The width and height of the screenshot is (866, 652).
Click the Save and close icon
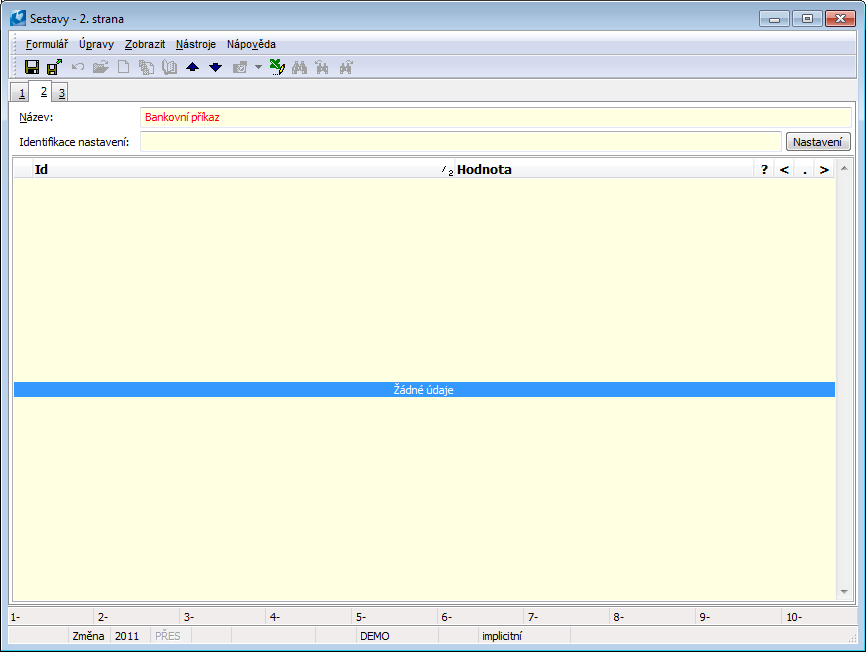(54, 67)
